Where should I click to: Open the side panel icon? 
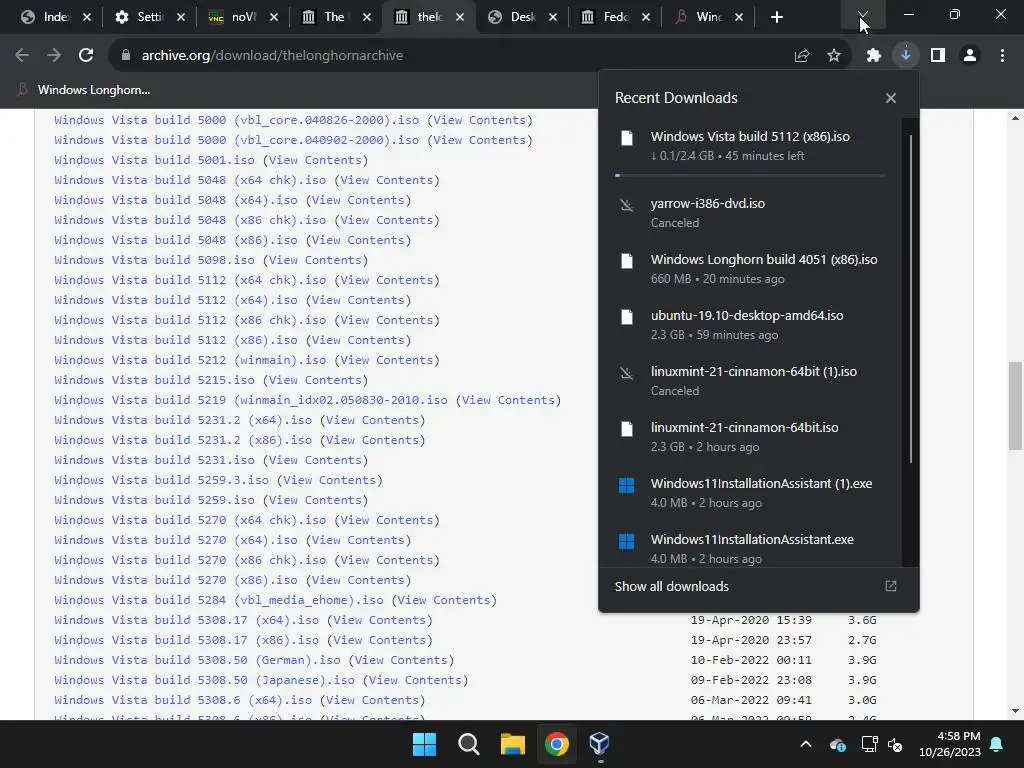(938, 56)
